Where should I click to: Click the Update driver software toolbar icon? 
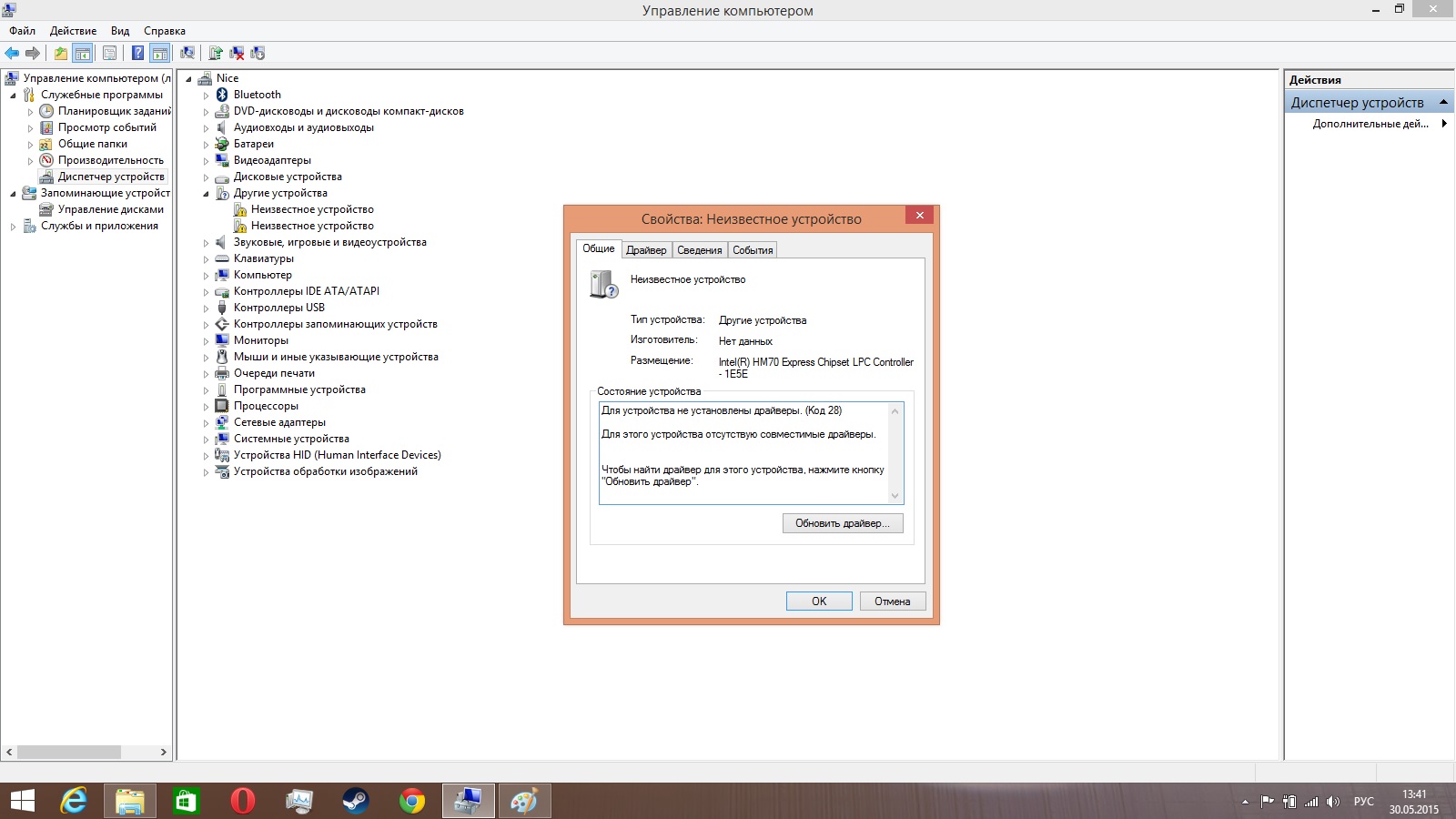tap(216, 53)
